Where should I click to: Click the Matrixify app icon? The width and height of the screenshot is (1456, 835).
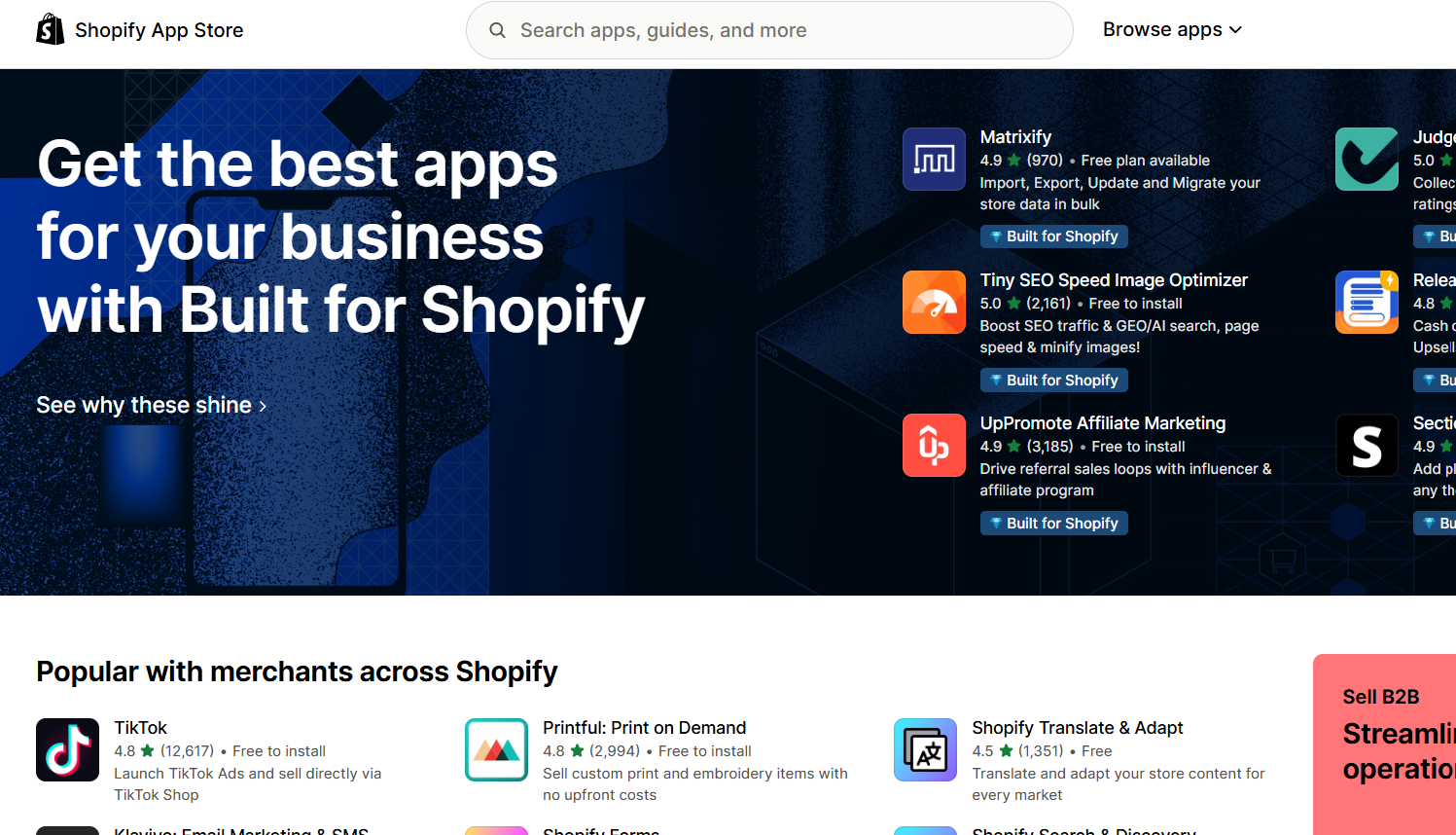[x=934, y=159]
